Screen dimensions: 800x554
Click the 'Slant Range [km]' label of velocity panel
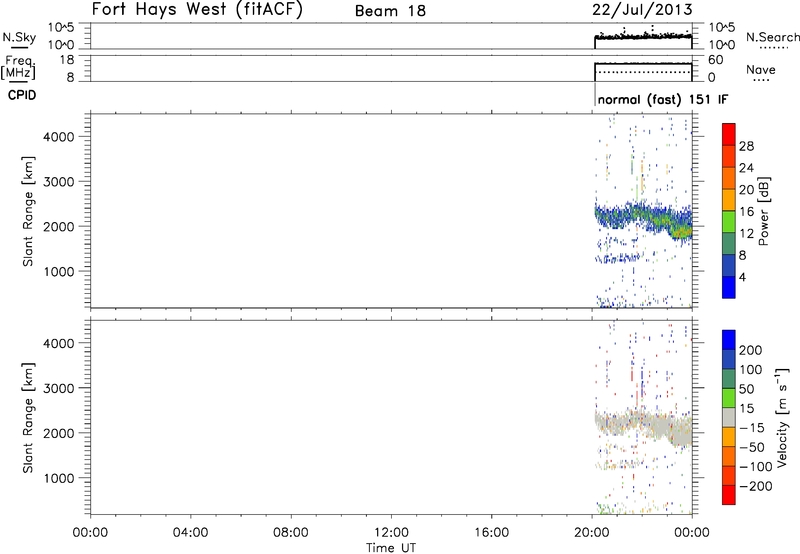28,417
